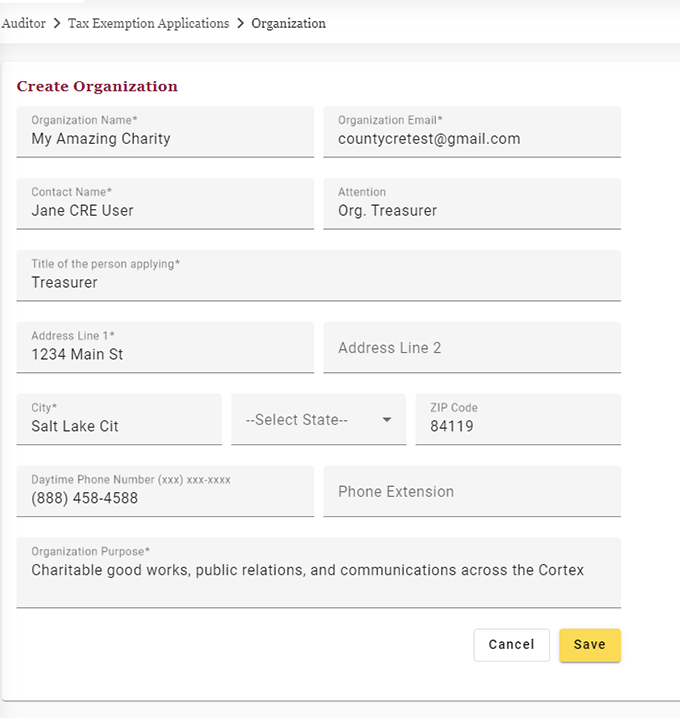Click the state dropdown arrow icon

[x=387, y=420]
